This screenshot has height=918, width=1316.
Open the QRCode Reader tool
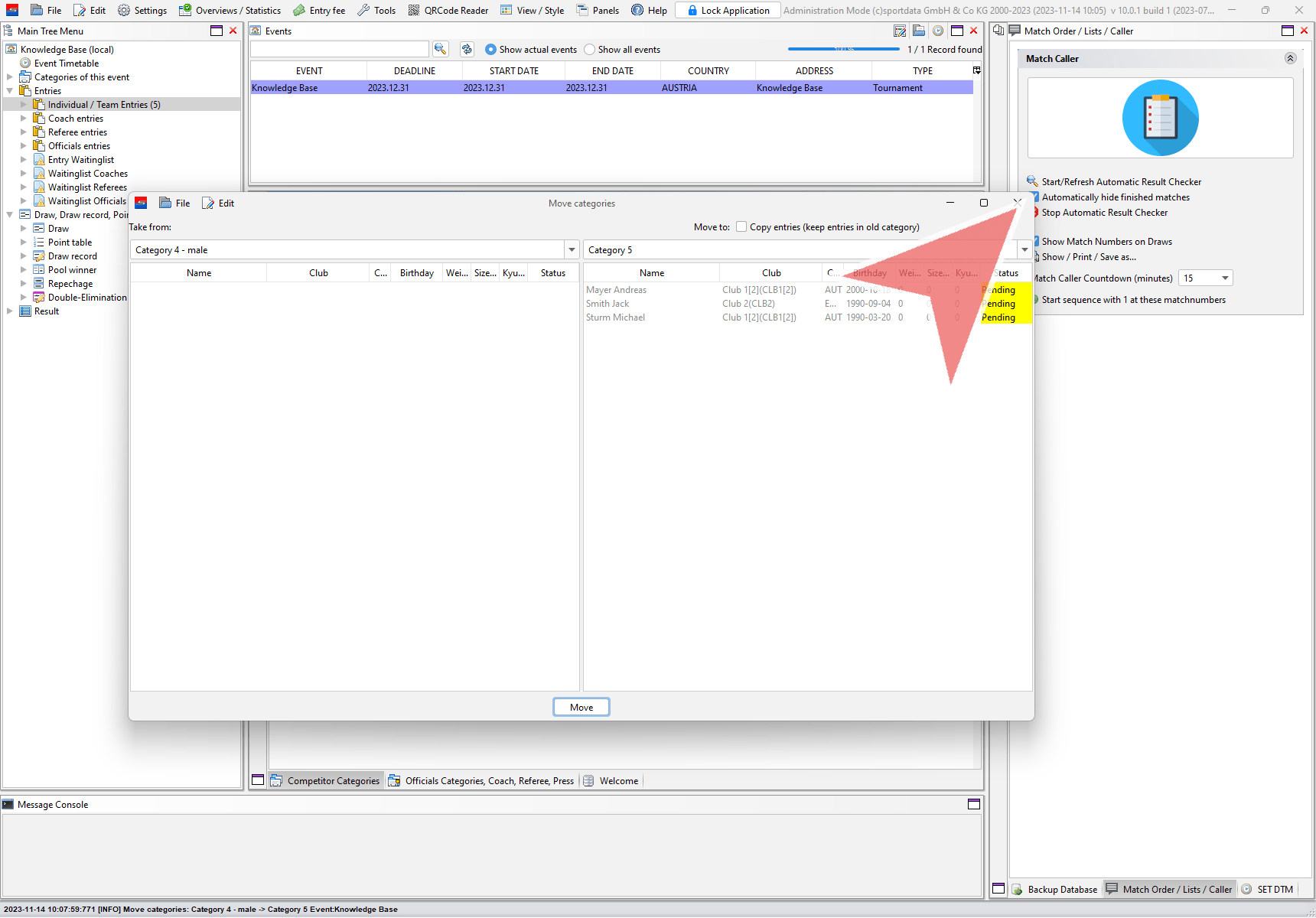click(448, 10)
